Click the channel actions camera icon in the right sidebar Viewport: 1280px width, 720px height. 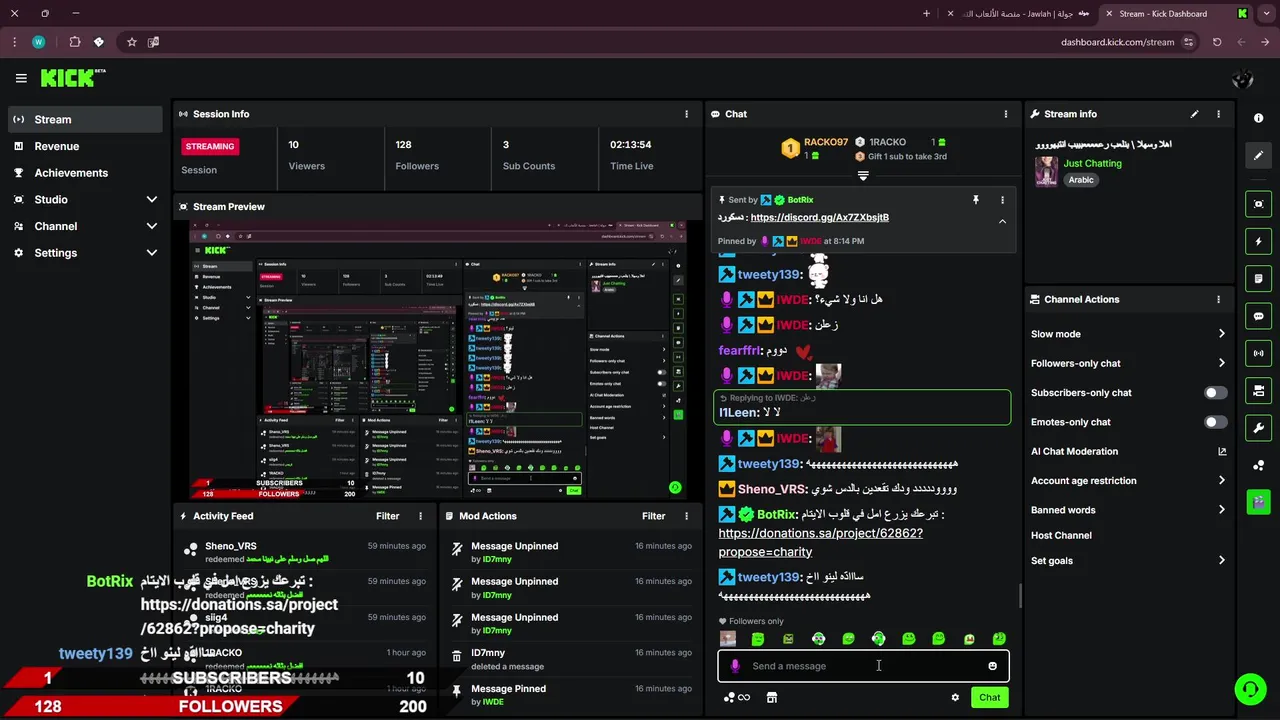click(1258, 390)
